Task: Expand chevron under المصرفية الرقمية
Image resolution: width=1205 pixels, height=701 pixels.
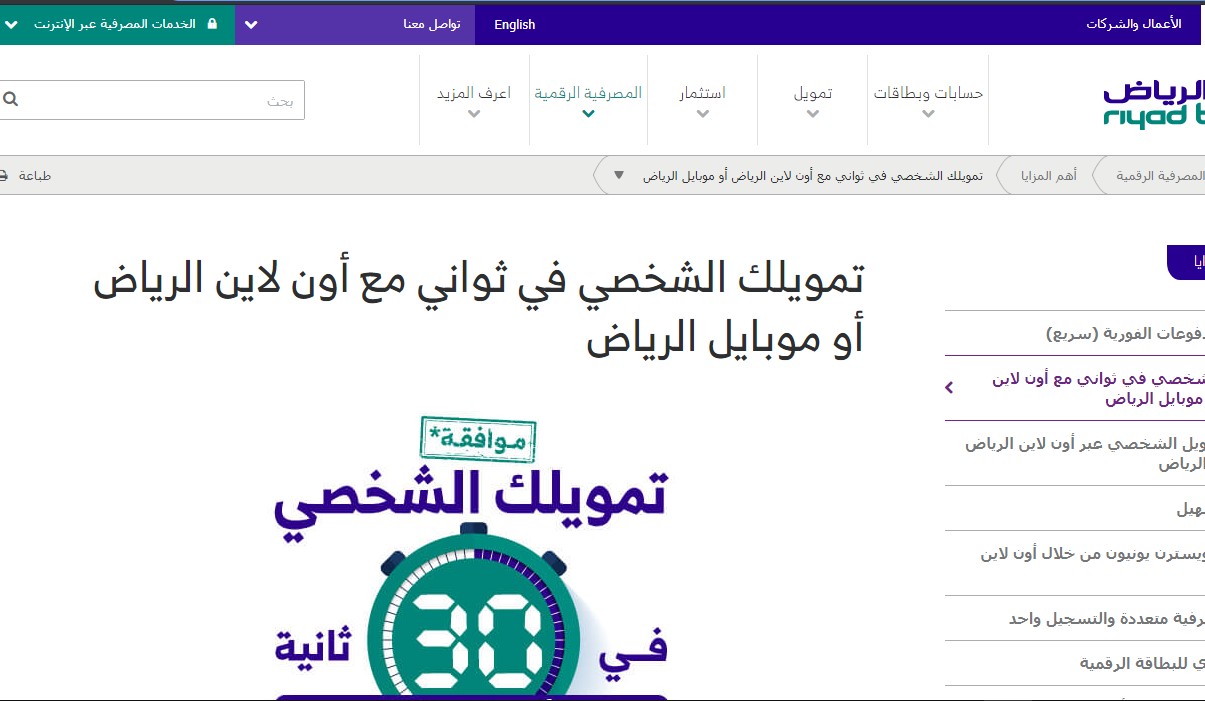Action: click(x=588, y=114)
